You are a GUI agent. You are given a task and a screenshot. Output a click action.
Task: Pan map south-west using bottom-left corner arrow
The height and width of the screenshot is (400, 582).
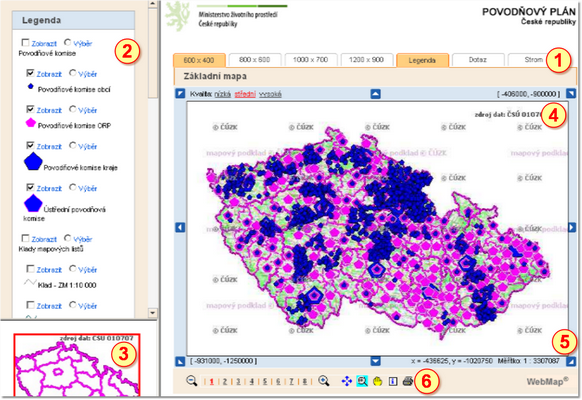(x=180, y=361)
